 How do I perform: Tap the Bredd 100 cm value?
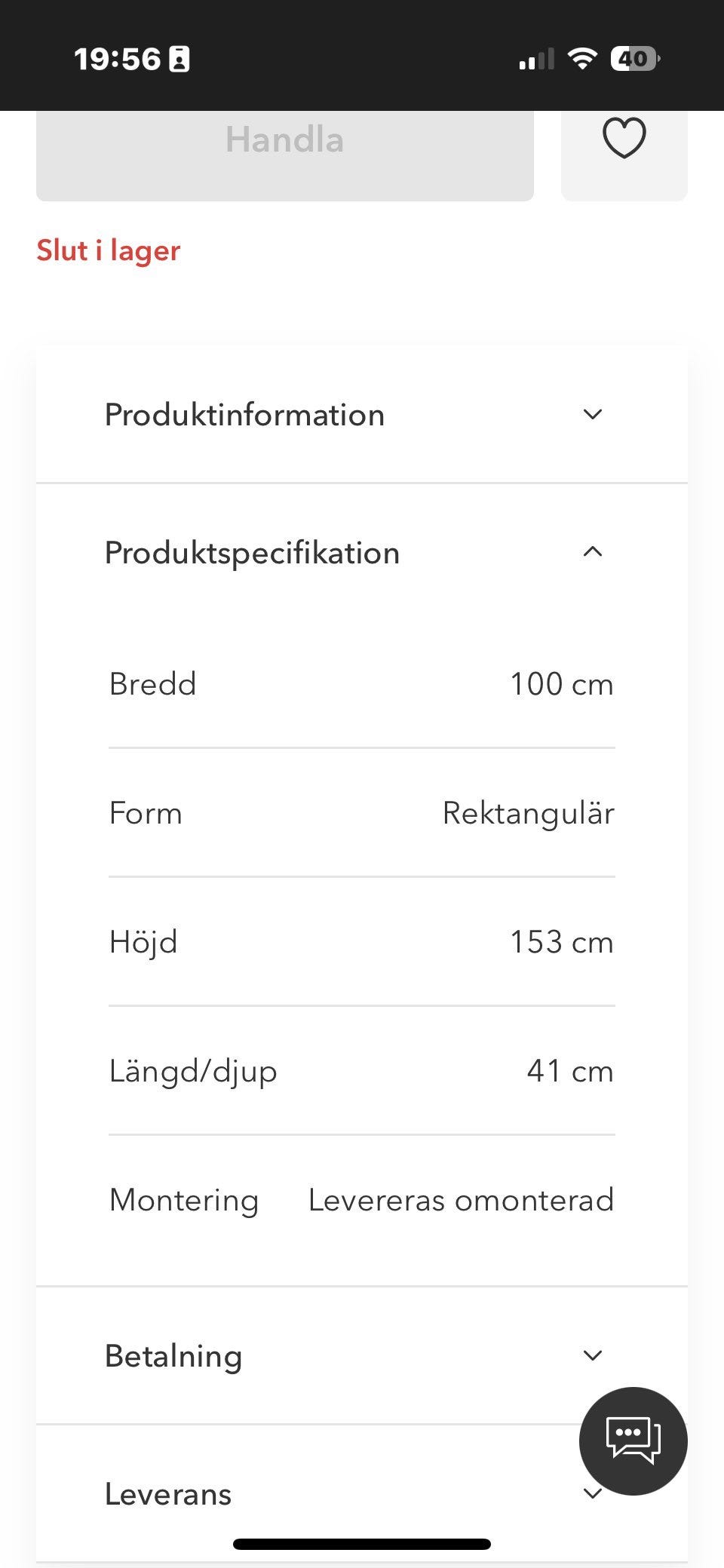(561, 684)
